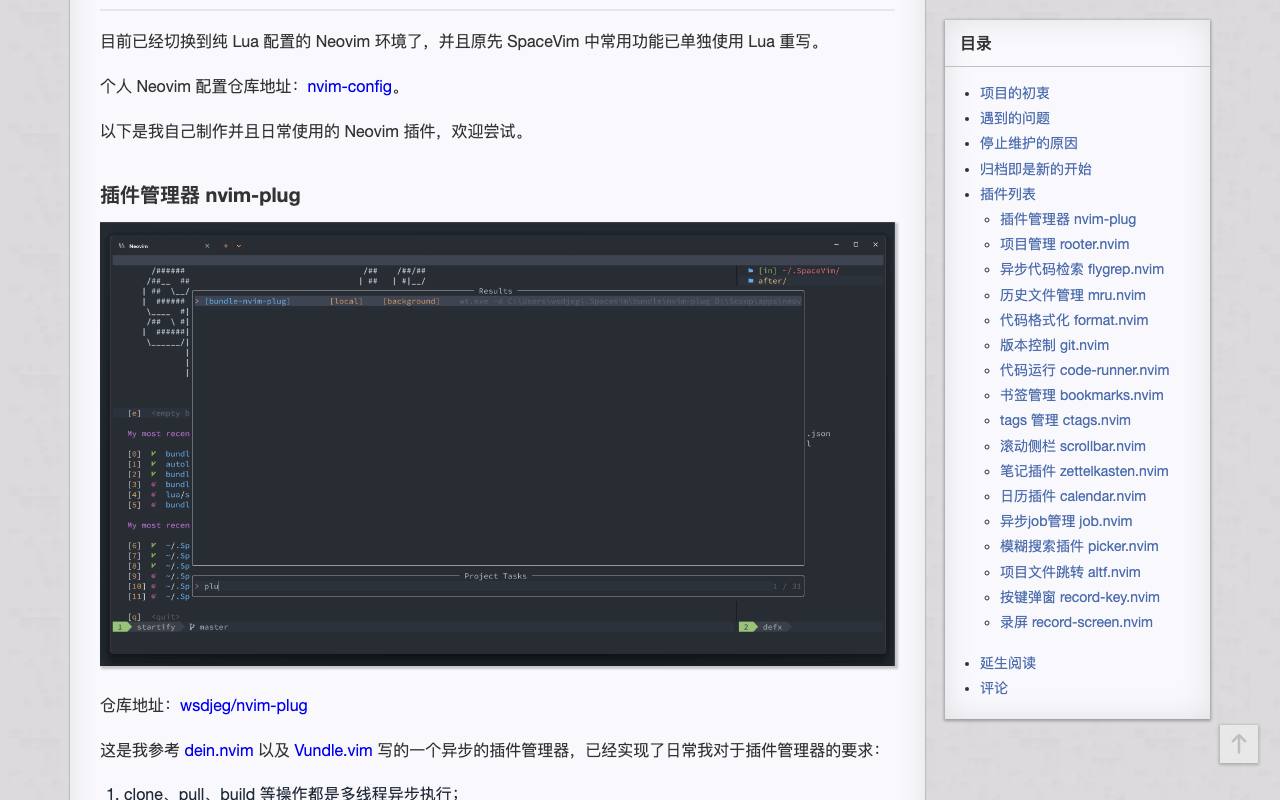Jump to 项目的初衷 in table of contents
Screen dimensions: 1280x800
click(1014, 93)
